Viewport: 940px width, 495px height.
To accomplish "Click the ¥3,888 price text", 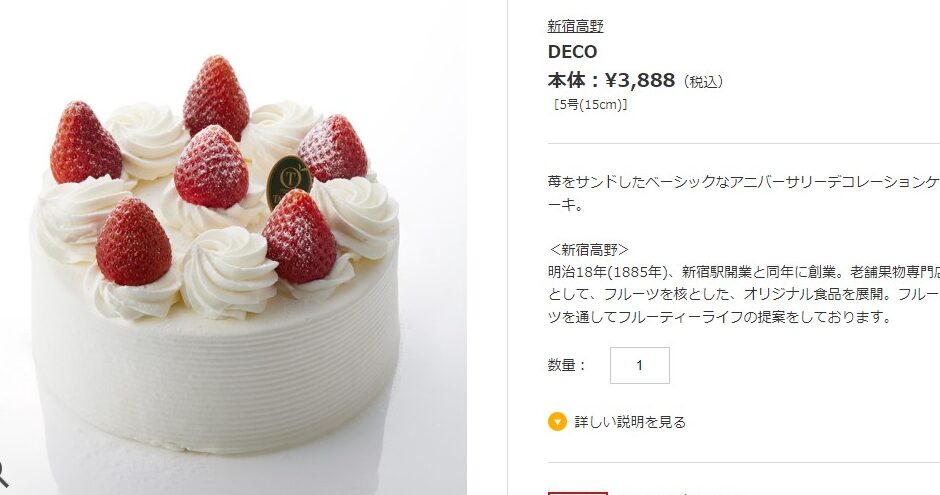I will [640, 80].
